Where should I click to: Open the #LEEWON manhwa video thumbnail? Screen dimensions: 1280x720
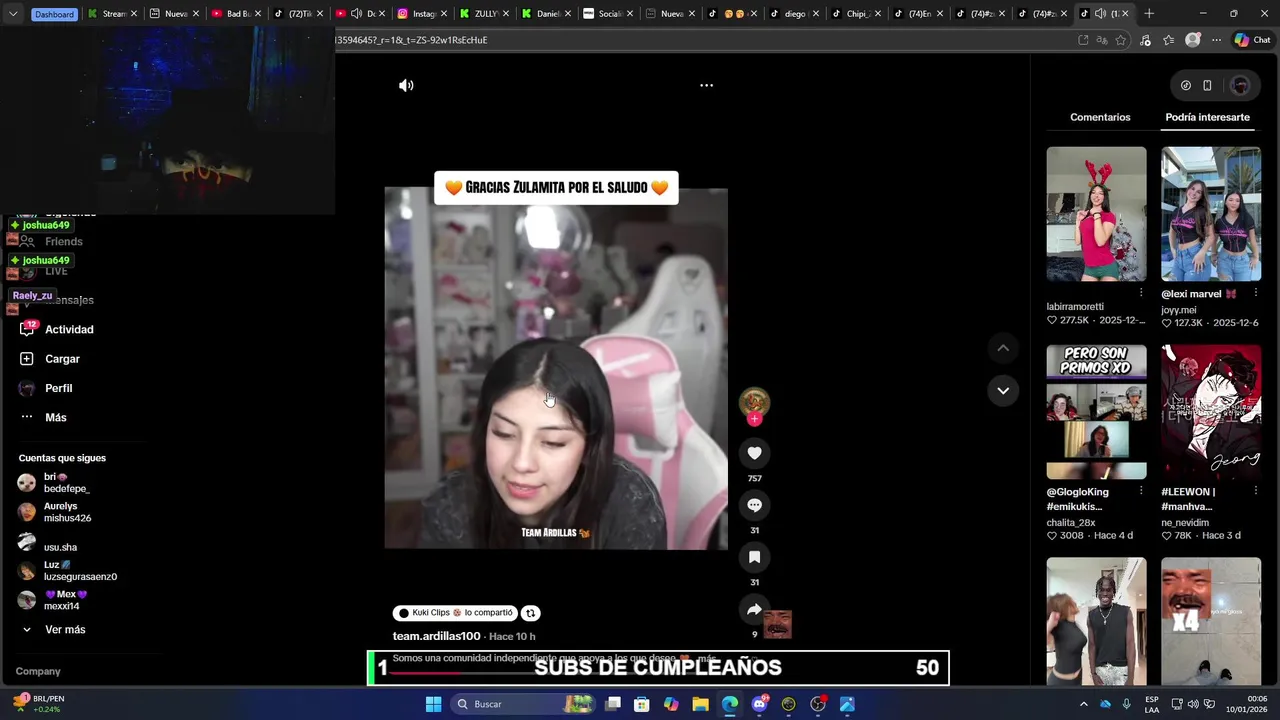[x=1211, y=412]
